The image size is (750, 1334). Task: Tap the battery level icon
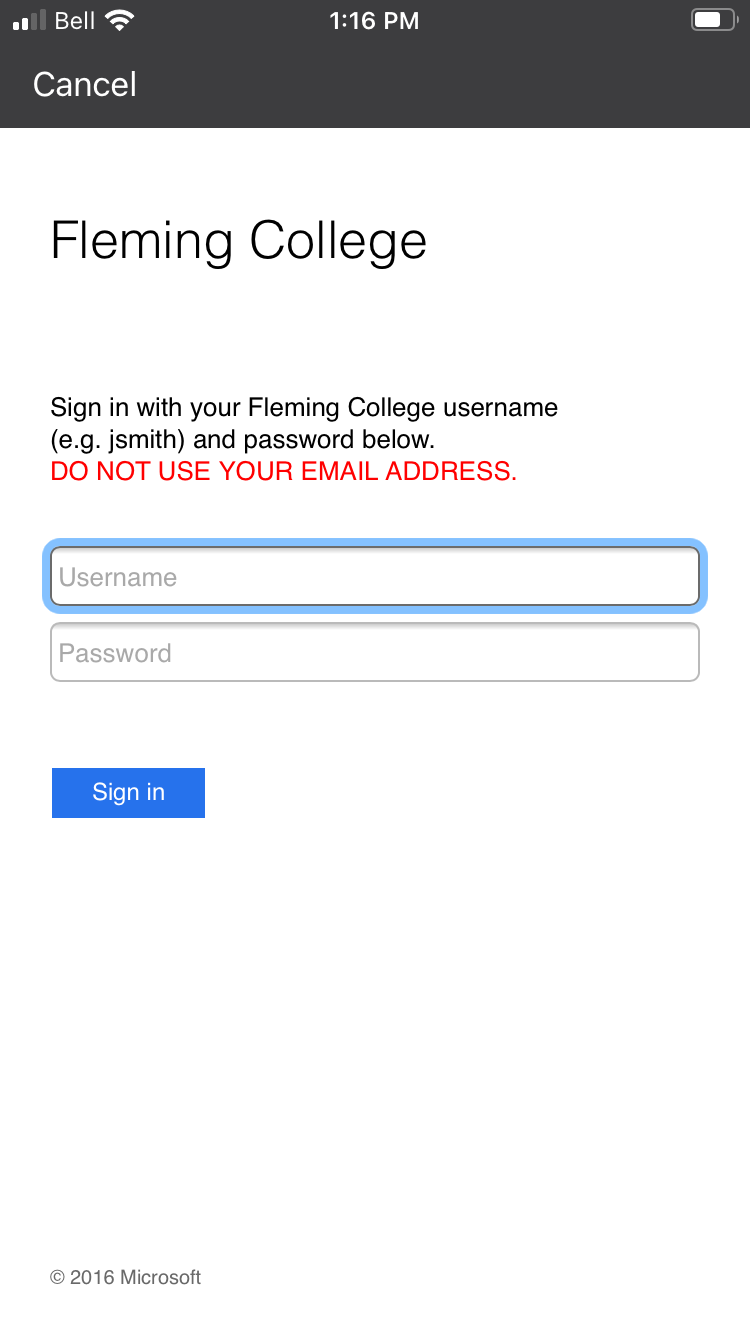coord(713,21)
